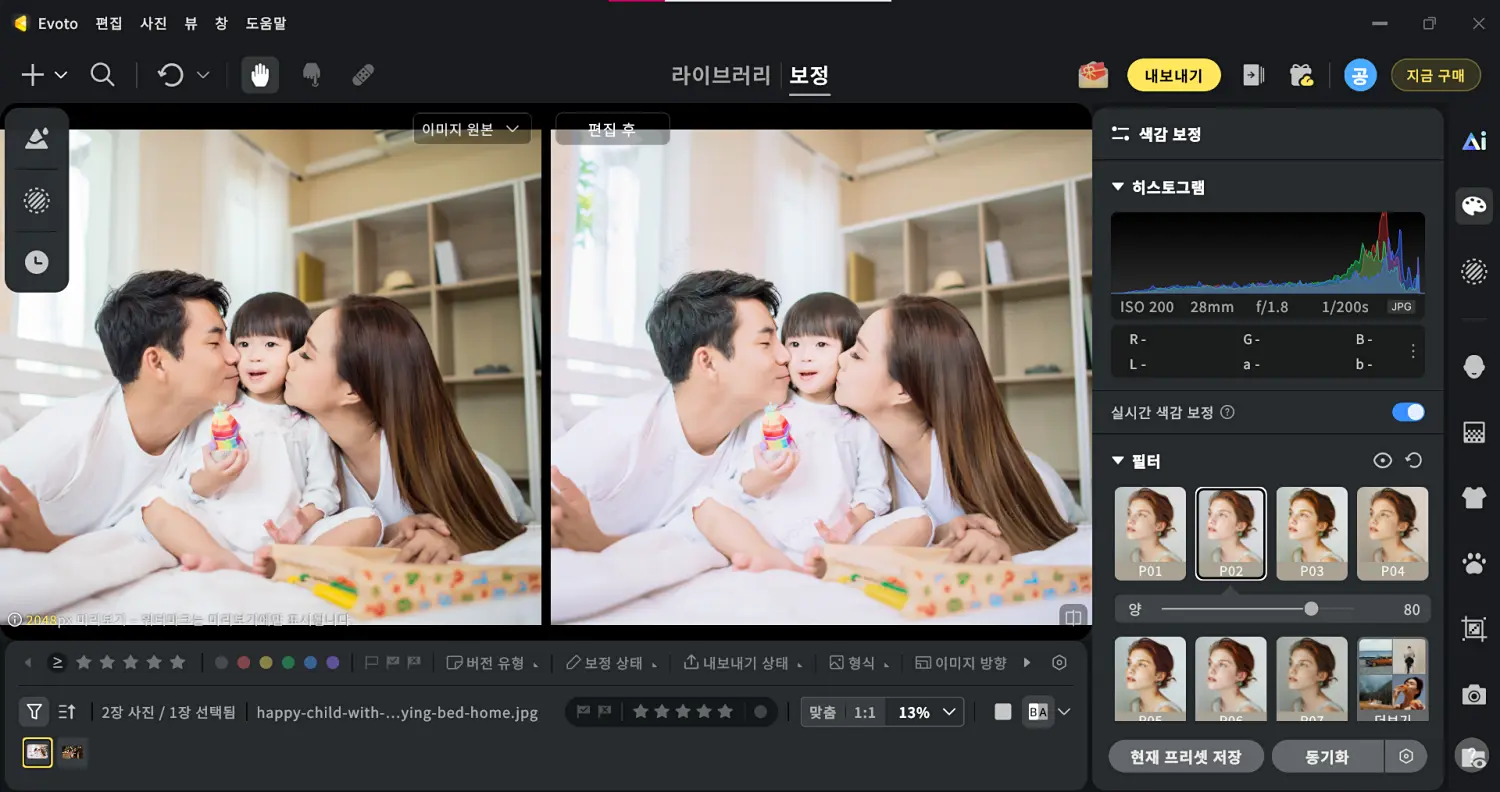Screen dimensions: 1500x792
Task: Select the healing bandage tool
Action: 362,73
